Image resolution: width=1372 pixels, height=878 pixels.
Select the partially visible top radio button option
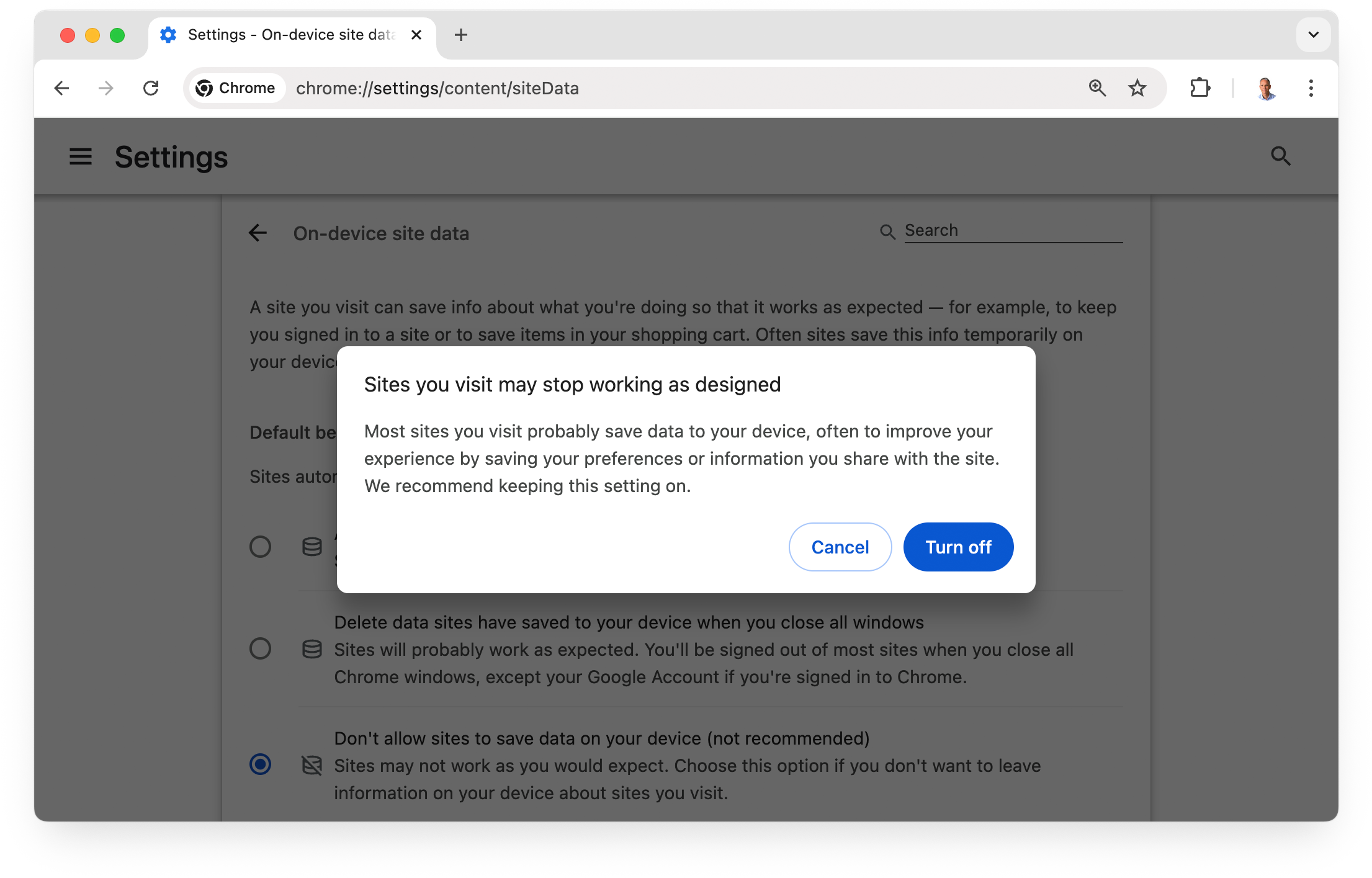[x=260, y=546]
